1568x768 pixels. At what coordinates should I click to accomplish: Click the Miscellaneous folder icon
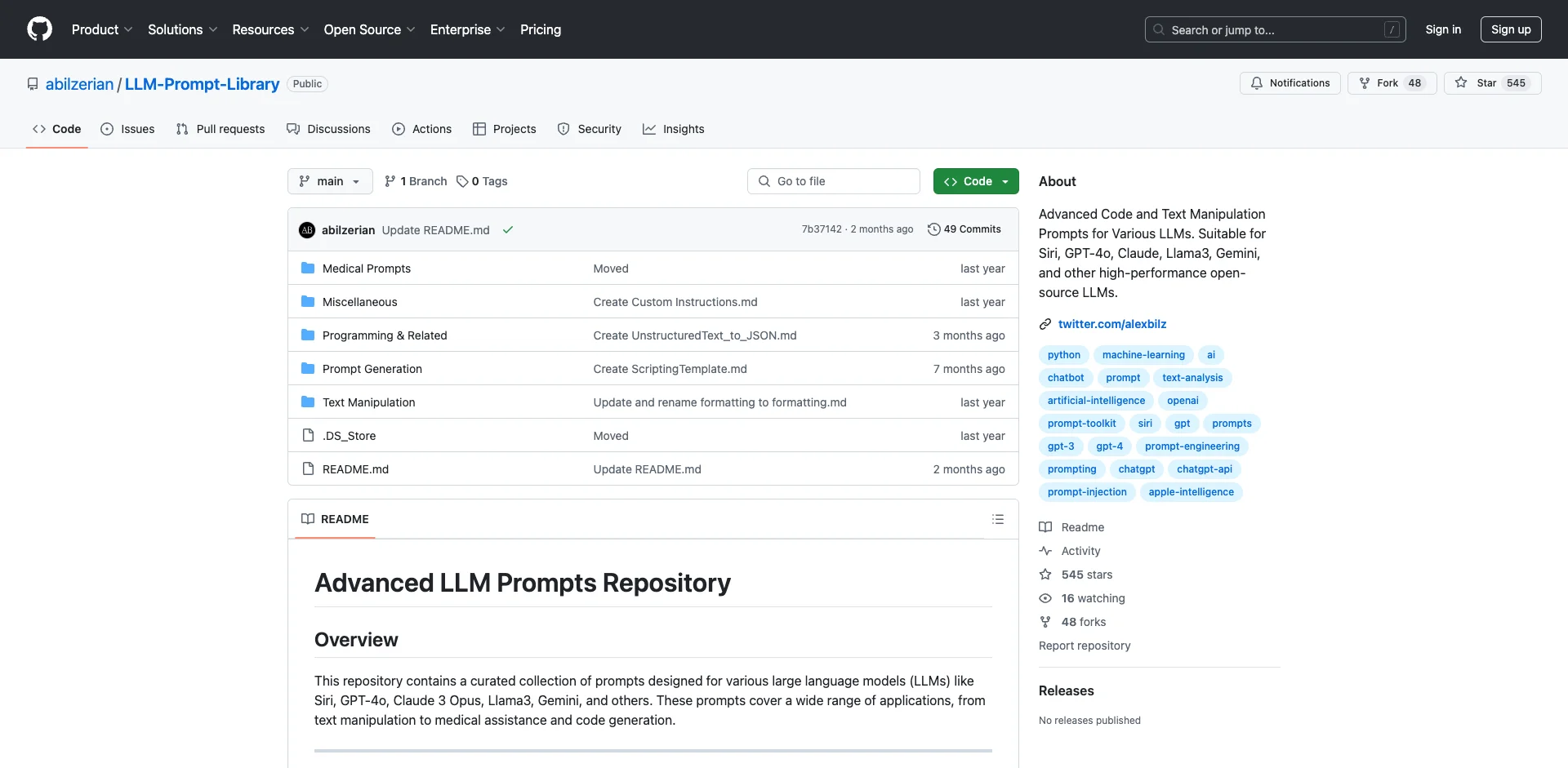pyautogui.click(x=308, y=301)
